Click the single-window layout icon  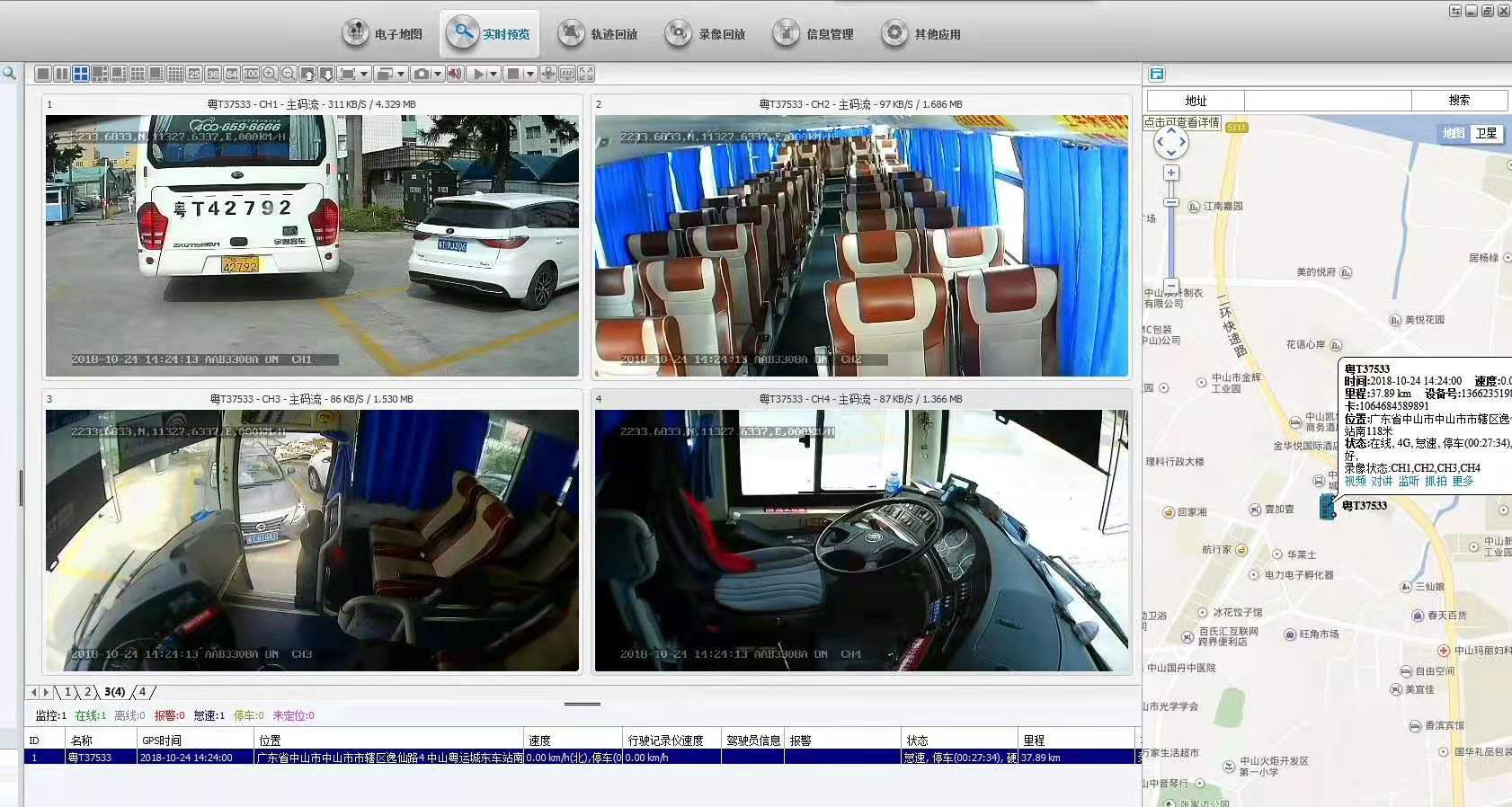(42, 74)
